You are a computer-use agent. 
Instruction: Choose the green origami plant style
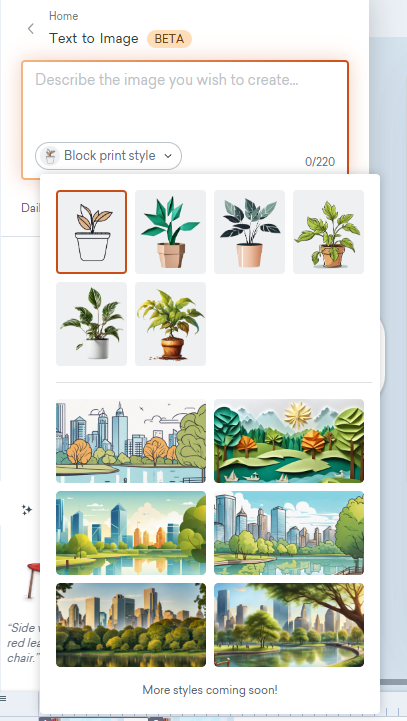(x=171, y=232)
